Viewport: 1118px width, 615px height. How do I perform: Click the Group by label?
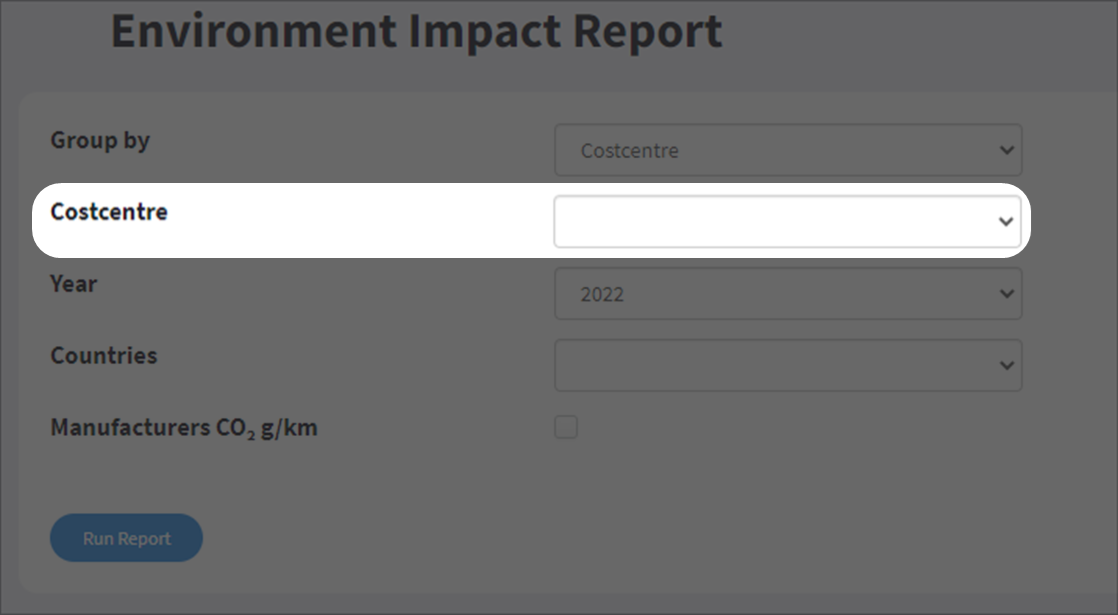coord(100,140)
